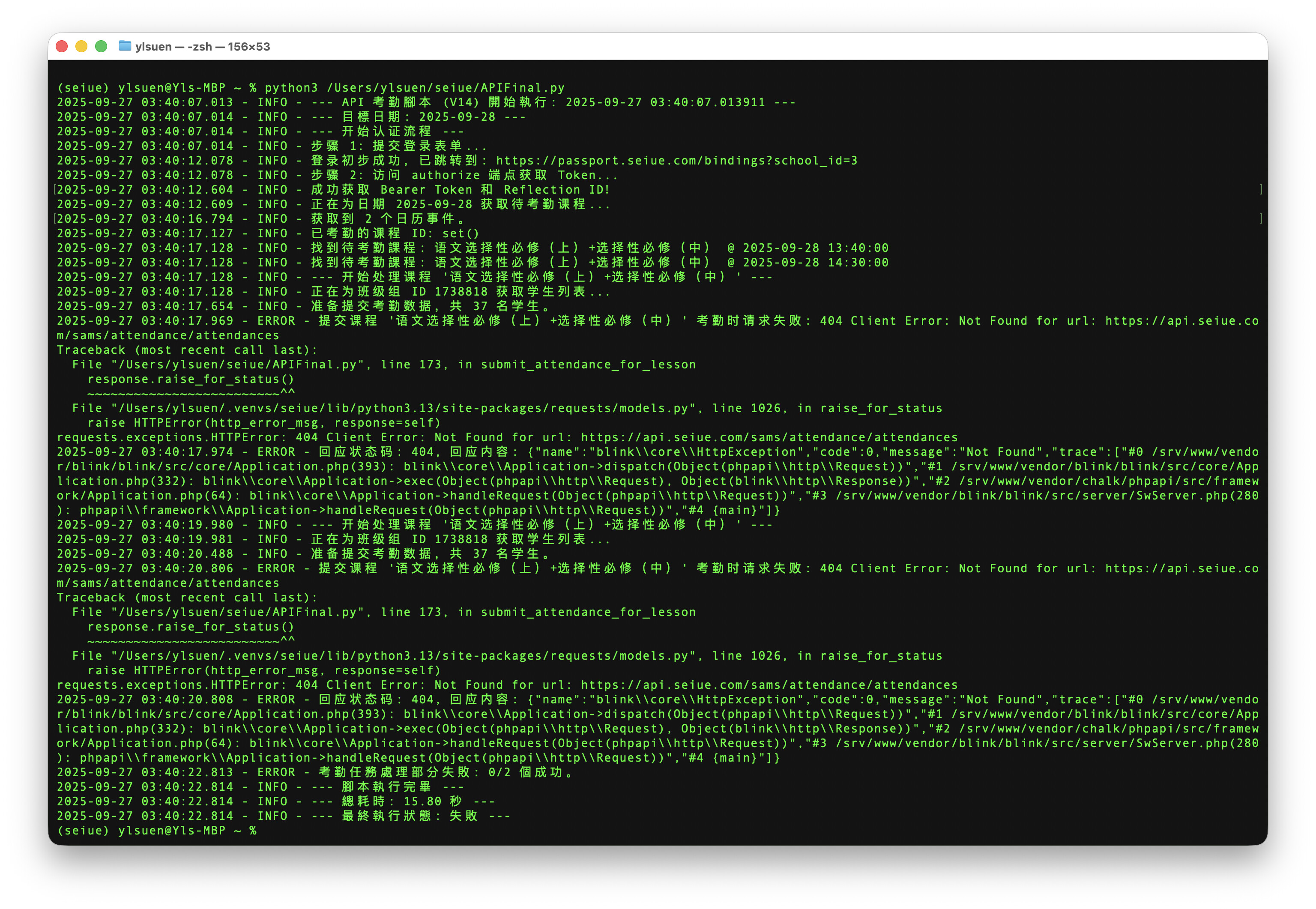Close the Terminal window with red button

(x=62, y=47)
